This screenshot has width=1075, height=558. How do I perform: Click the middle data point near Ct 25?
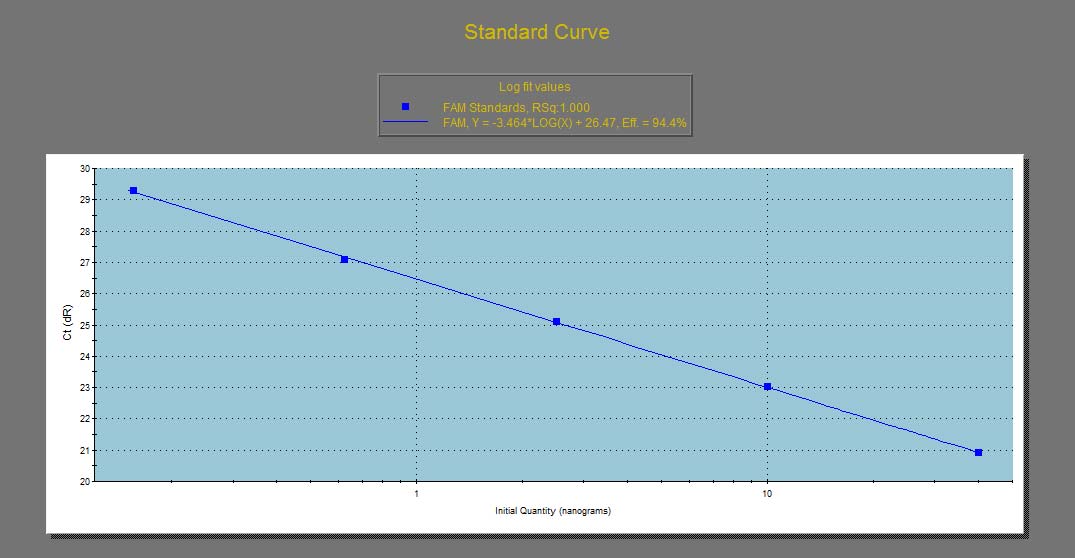pyautogui.click(x=556, y=322)
